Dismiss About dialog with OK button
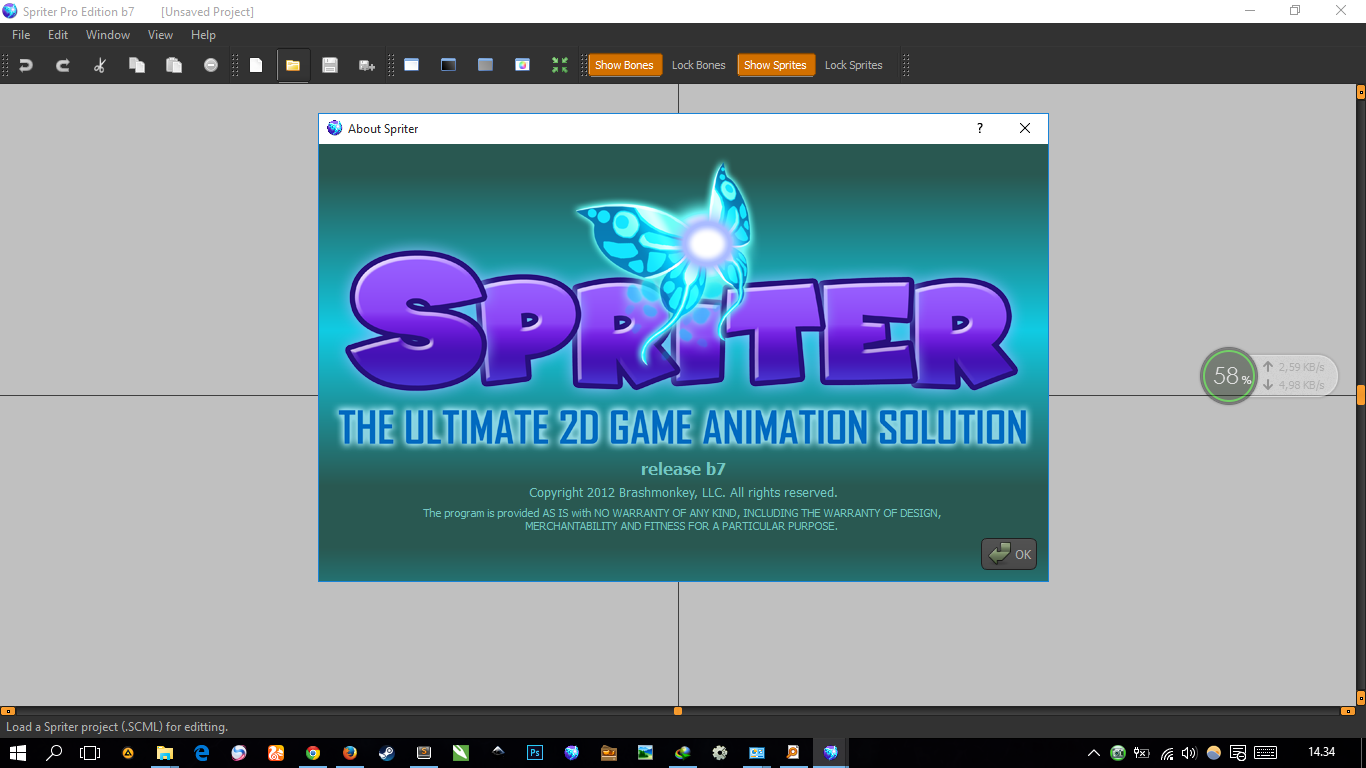 point(1008,553)
